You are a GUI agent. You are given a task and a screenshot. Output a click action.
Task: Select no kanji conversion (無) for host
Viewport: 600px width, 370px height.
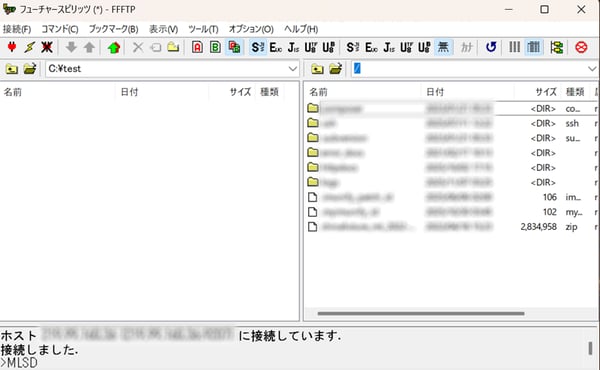coord(443,47)
